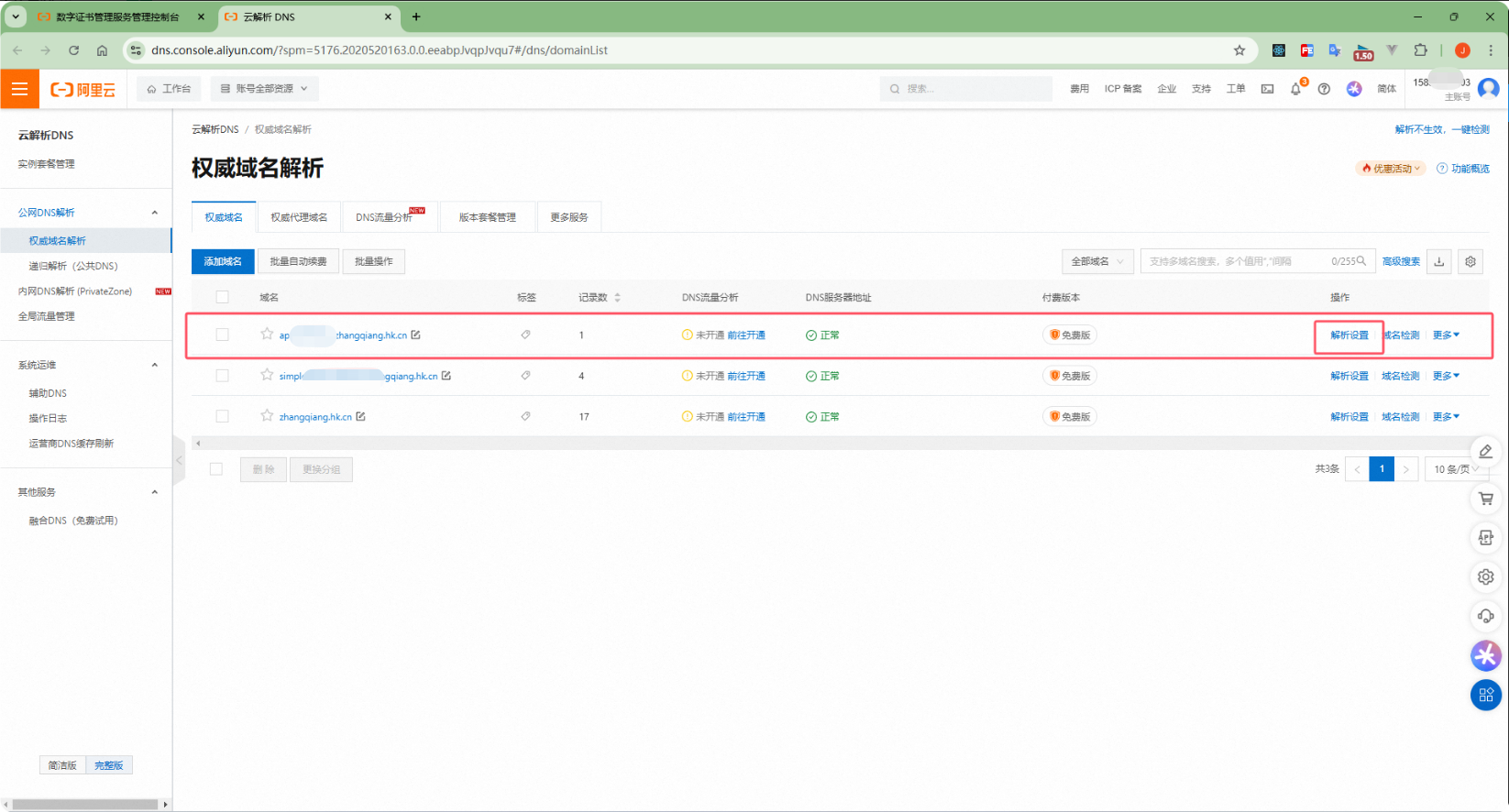The image size is (1509, 812).
Task: Open the 优惠活动 dropdown
Action: 1391,169
